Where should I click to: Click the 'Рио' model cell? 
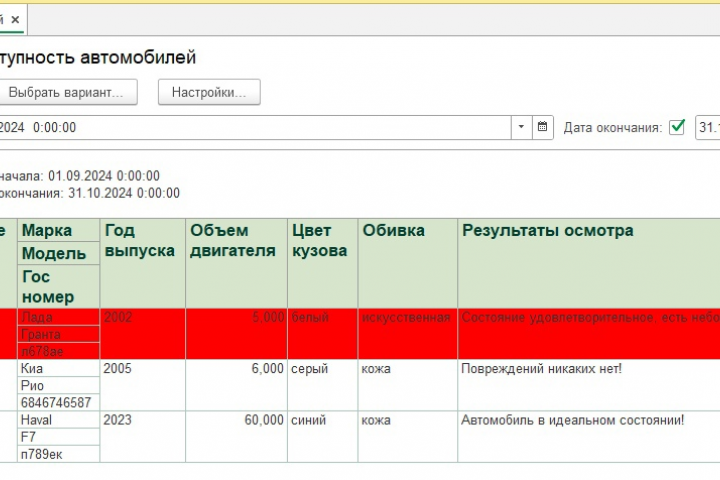pyautogui.click(x=58, y=385)
